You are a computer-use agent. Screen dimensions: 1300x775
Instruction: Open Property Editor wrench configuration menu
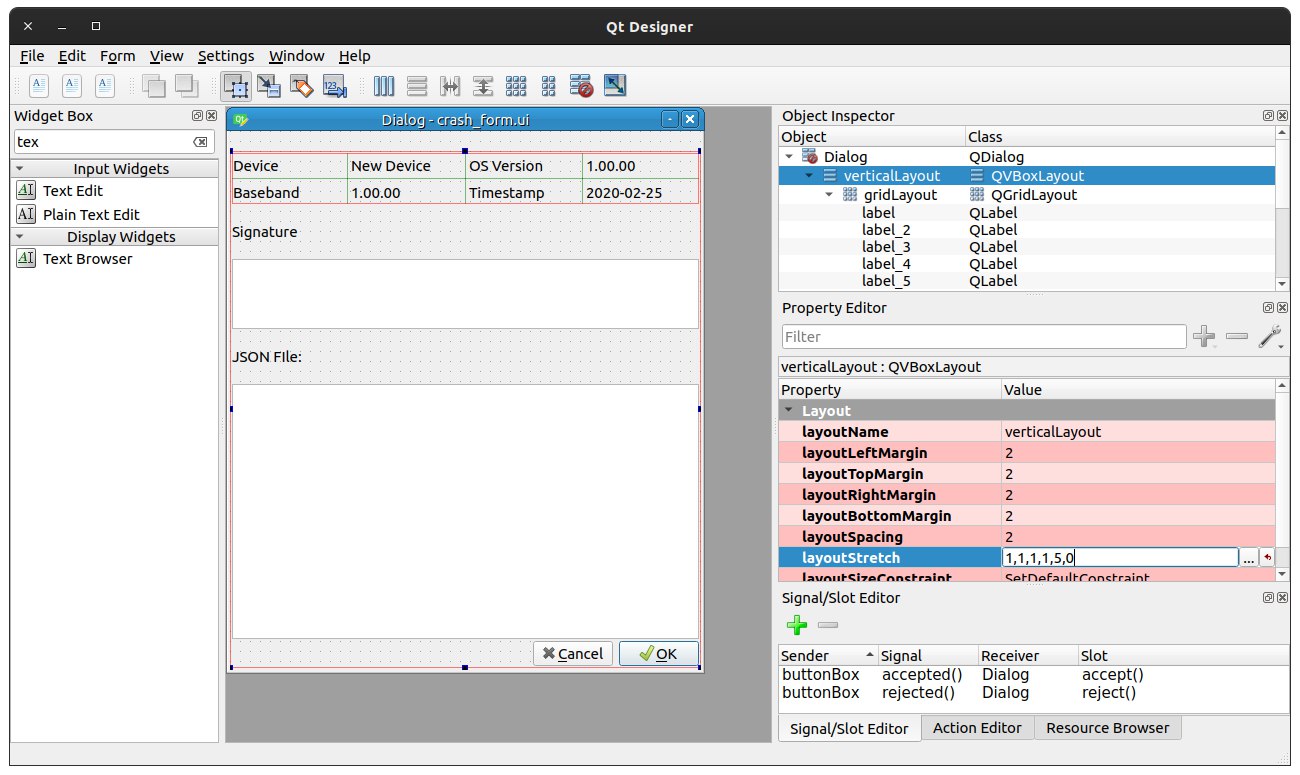click(x=1270, y=337)
